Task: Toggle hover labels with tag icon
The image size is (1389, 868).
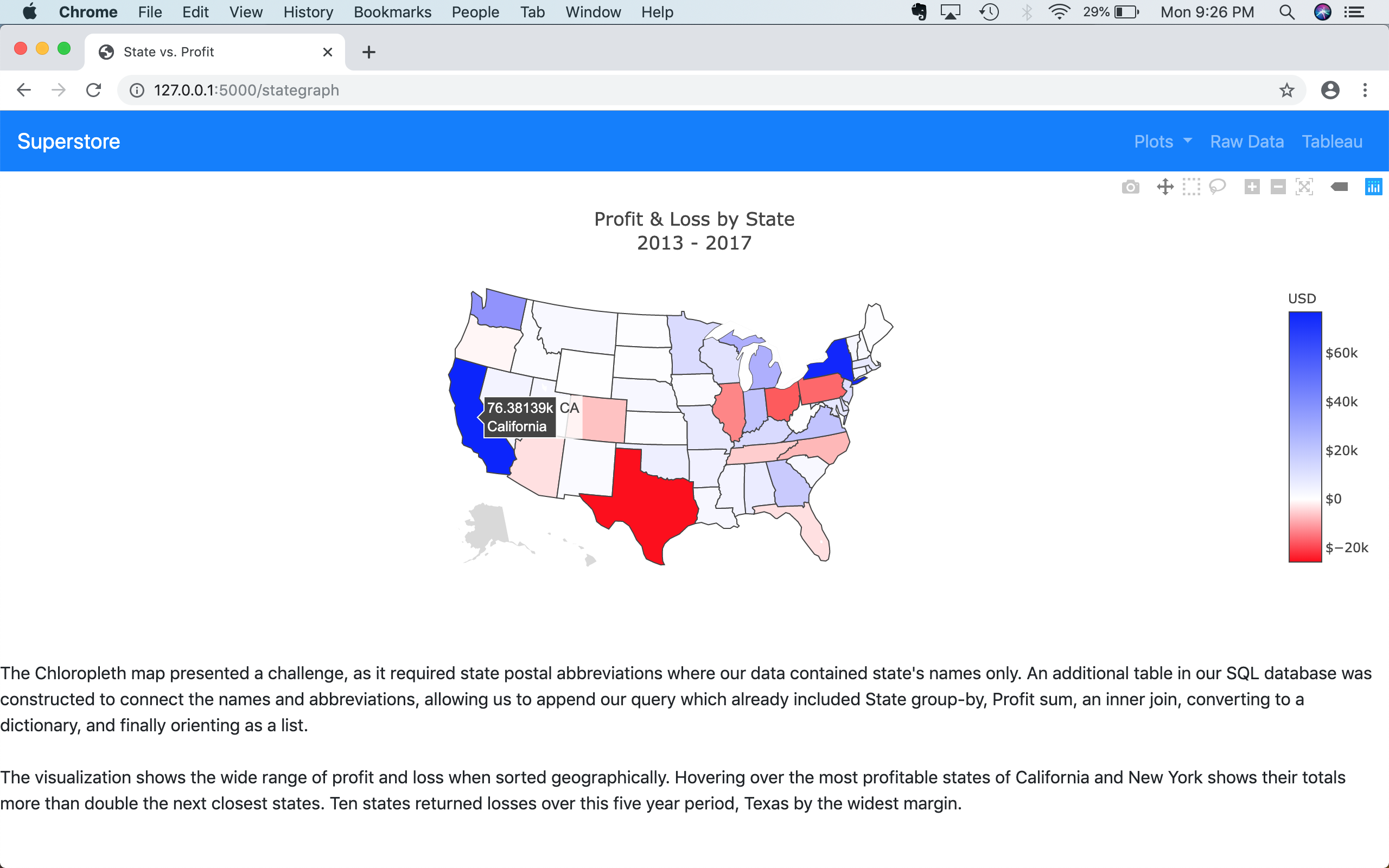Action: pos(1339,187)
